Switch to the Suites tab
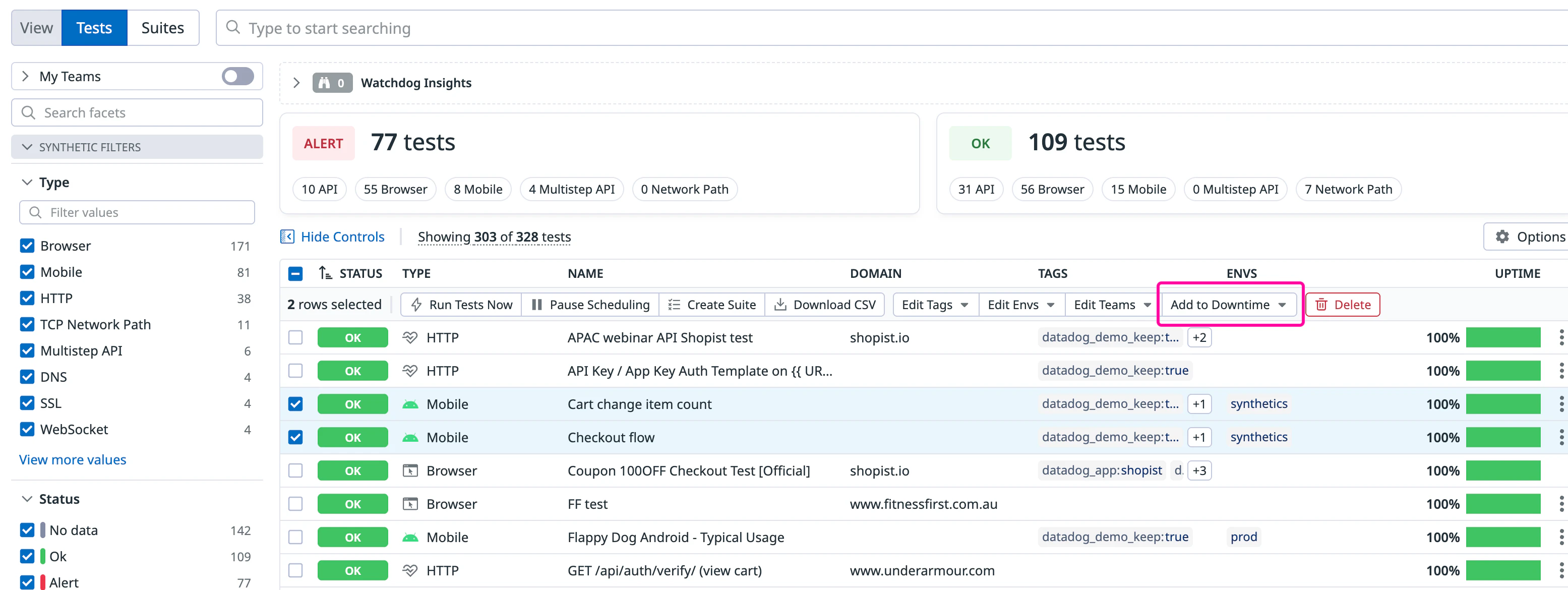 click(x=162, y=28)
